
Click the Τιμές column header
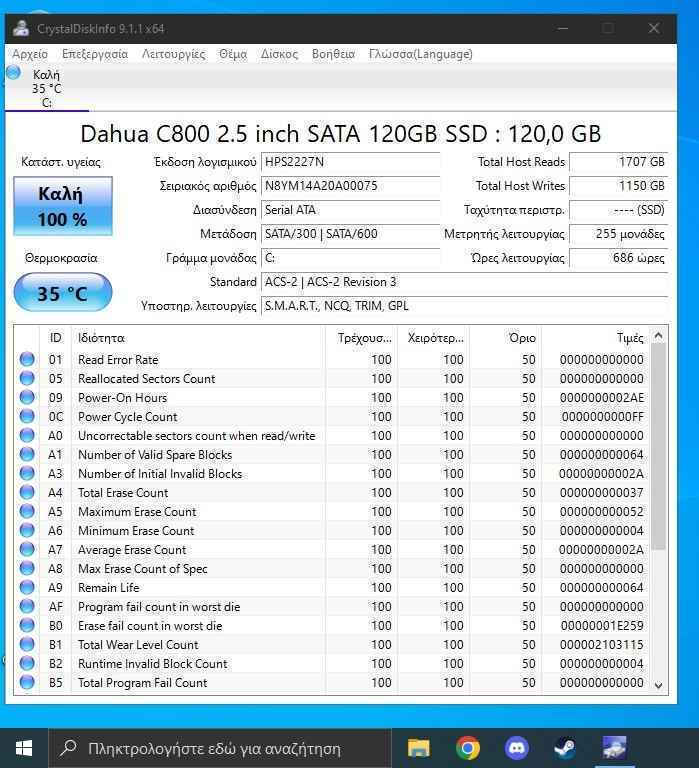point(596,338)
